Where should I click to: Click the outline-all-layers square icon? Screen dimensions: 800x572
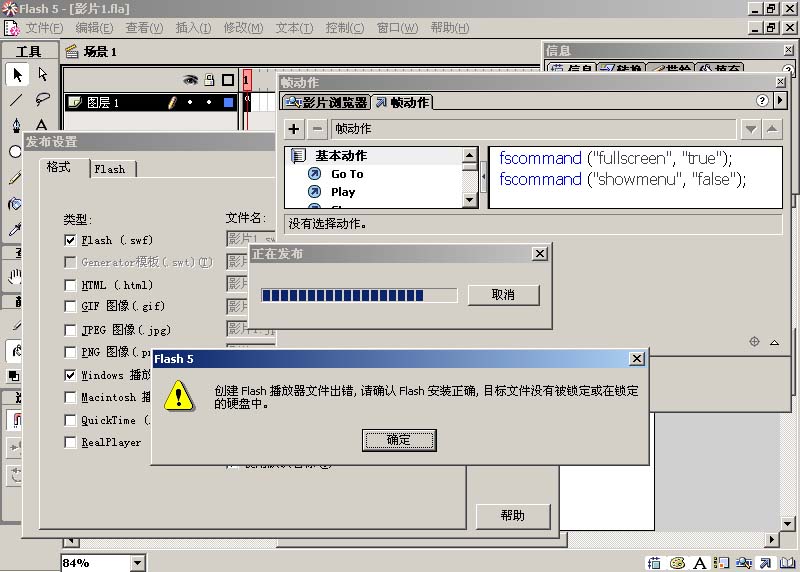pos(228,80)
